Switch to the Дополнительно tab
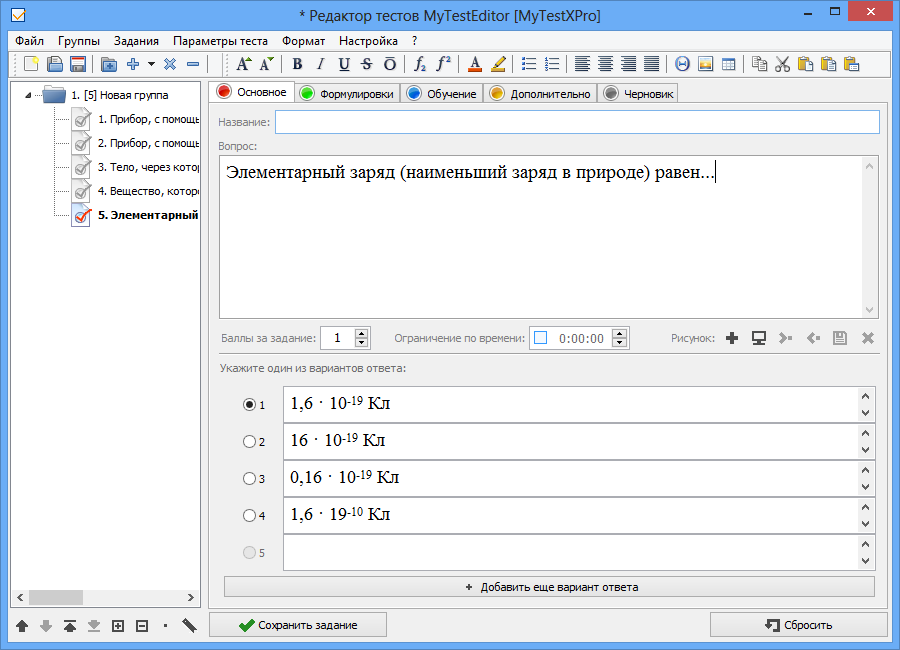This screenshot has width=900, height=650. (540, 94)
